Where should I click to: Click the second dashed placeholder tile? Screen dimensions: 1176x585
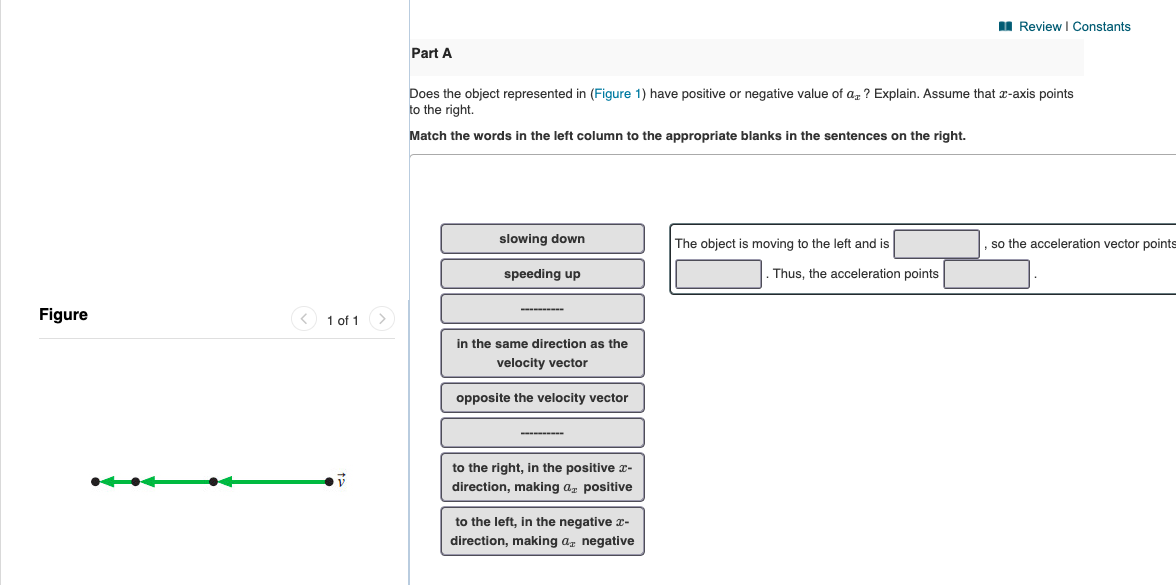pos(542,432)
